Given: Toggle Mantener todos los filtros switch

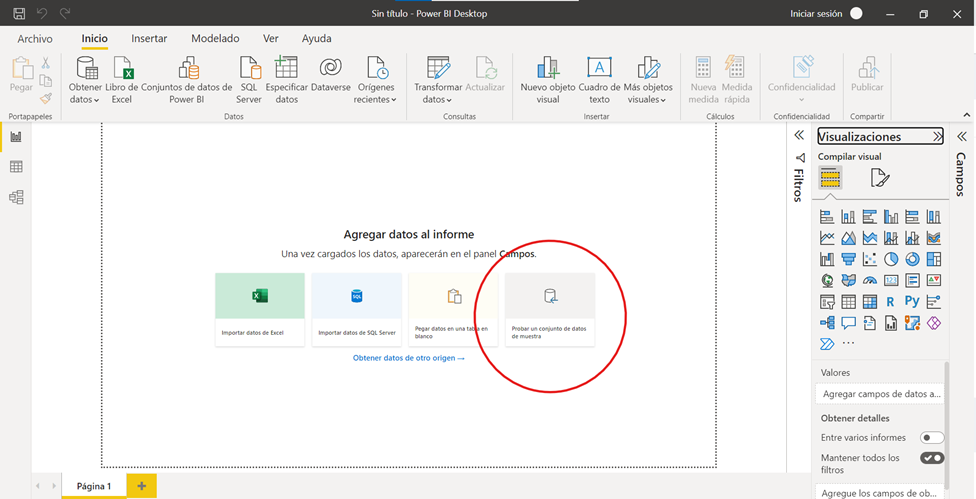Looking at the screenshot, I should tap(932, 458).
